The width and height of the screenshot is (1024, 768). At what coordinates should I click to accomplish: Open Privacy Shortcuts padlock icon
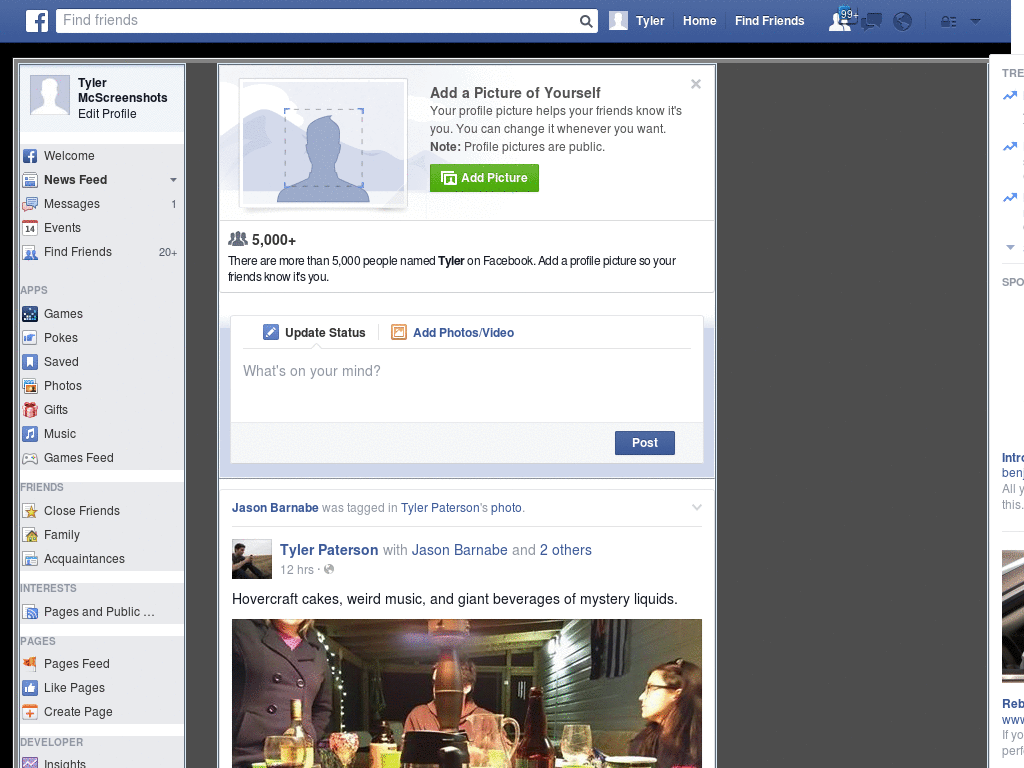[x=947, y=20]
